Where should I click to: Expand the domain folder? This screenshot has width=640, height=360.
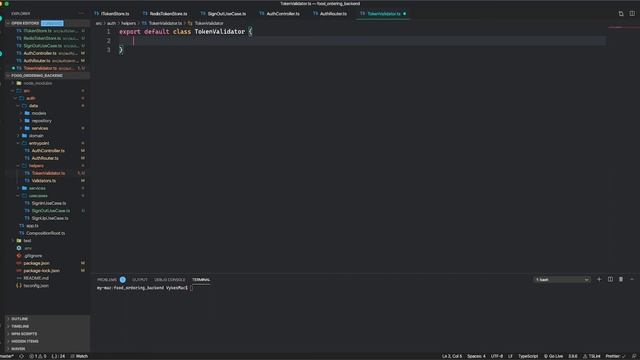(x=36, y=136)
